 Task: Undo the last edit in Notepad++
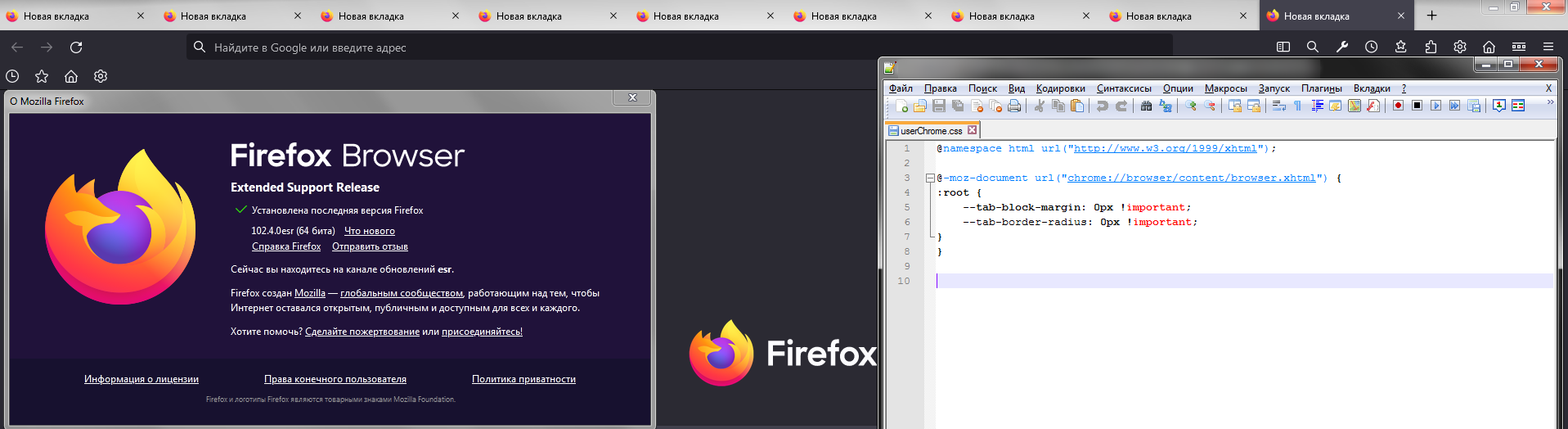(x=1103, y=106)
